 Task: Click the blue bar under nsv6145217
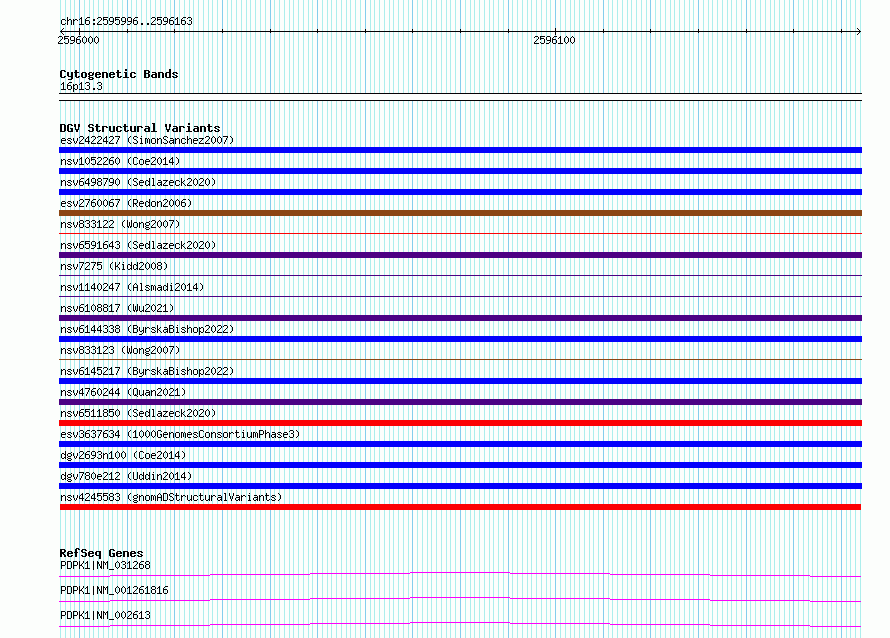(x=460, y=381)
